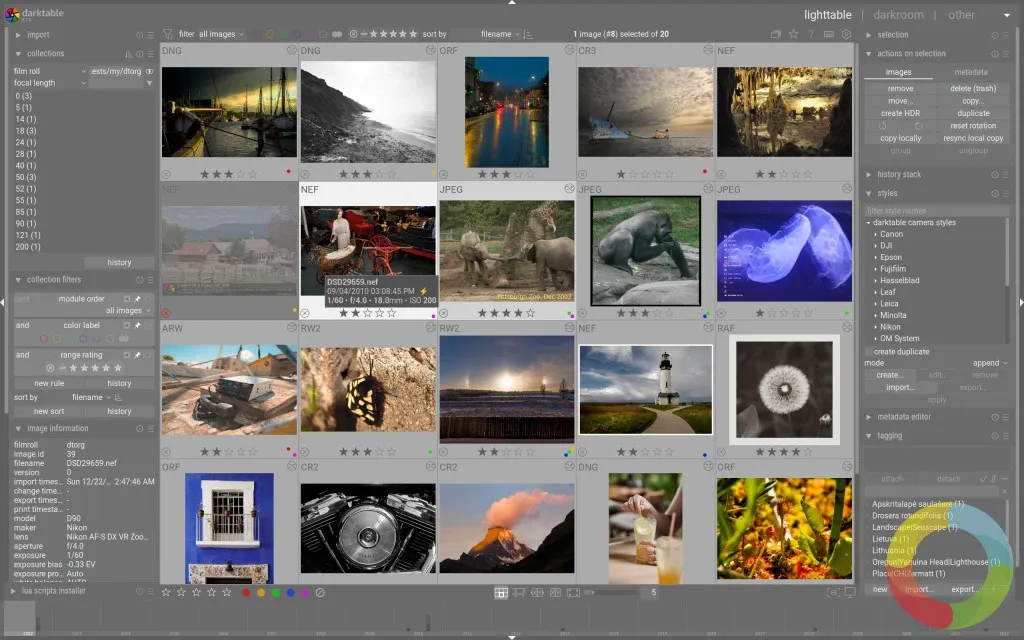This screenshot has height=640, width=1024.
Task: Click the delete (trash) button
Action: tap(973, 88)
